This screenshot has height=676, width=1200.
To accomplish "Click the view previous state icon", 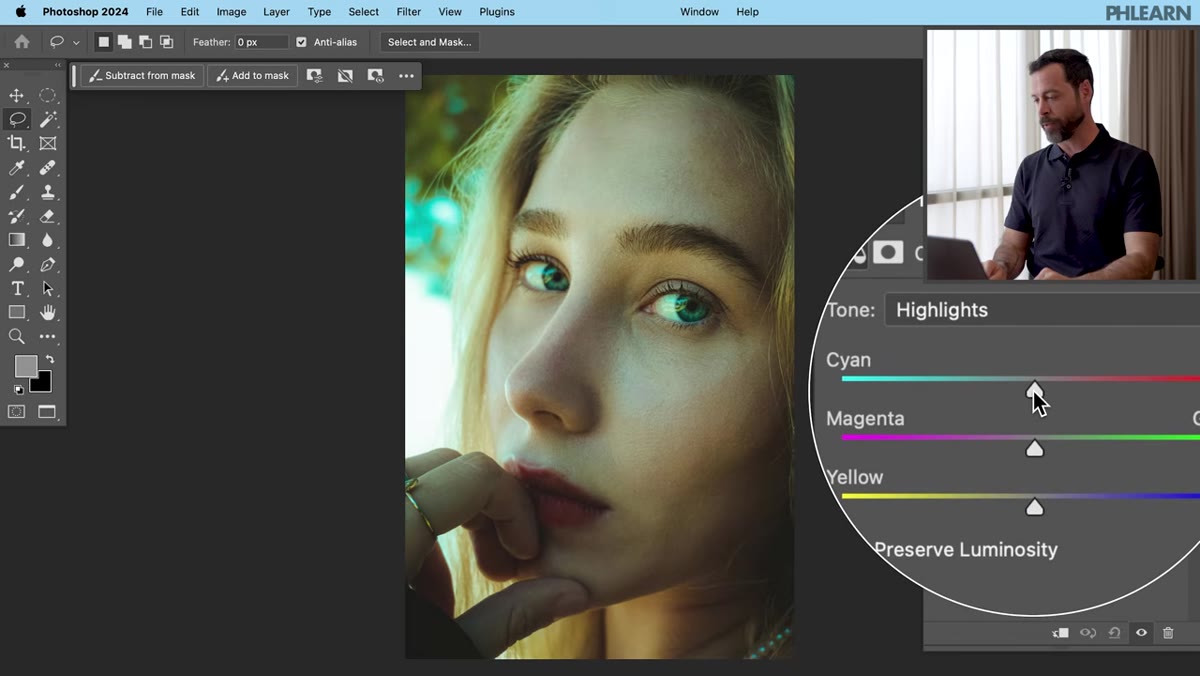I will (x=1088, y=633).
